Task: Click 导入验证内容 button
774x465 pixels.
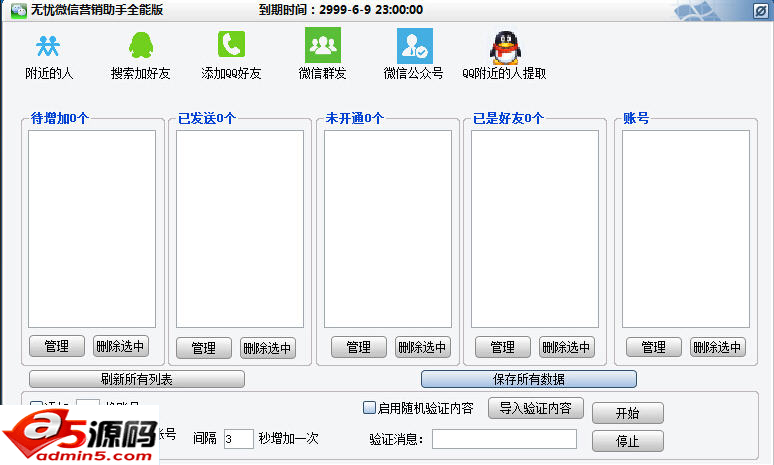Action: pos(536,408)
